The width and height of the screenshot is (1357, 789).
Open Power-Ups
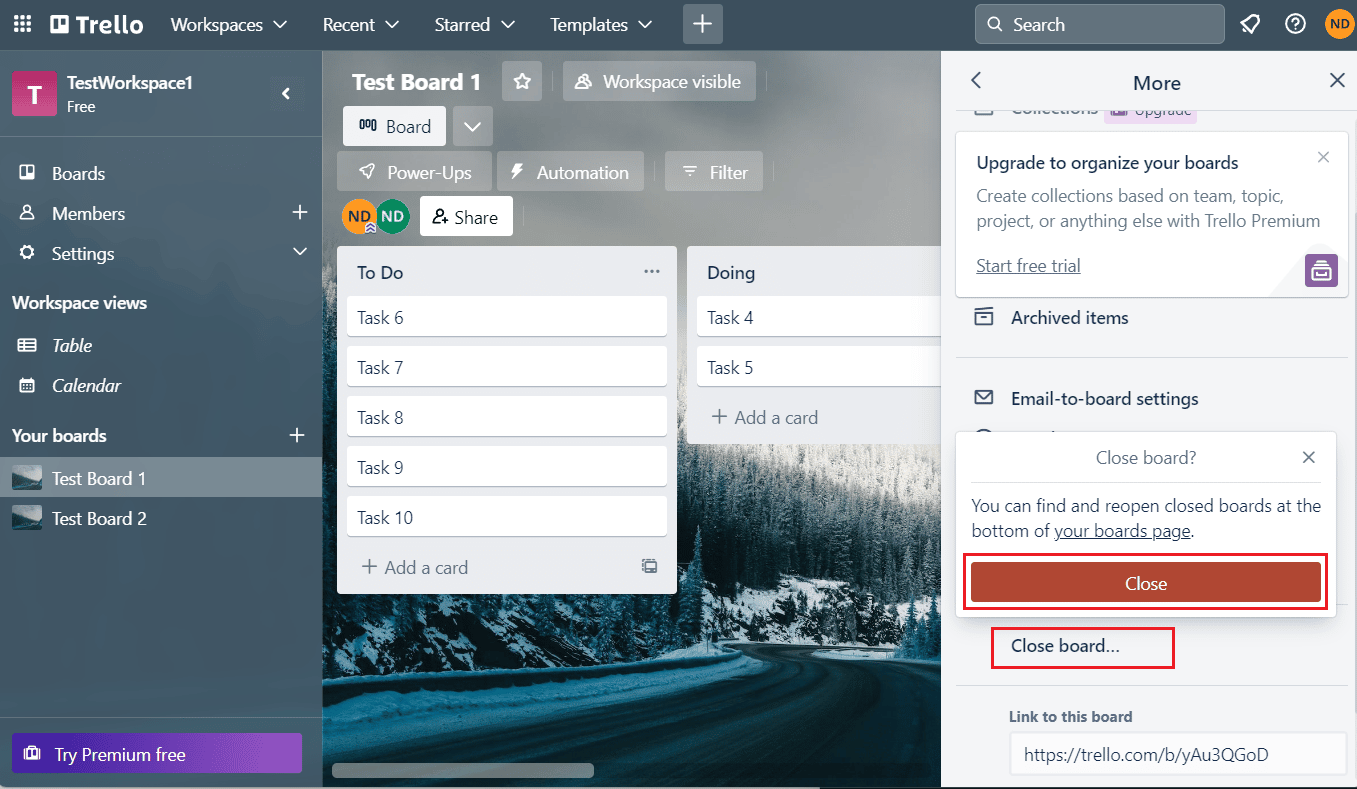[414, 172]
